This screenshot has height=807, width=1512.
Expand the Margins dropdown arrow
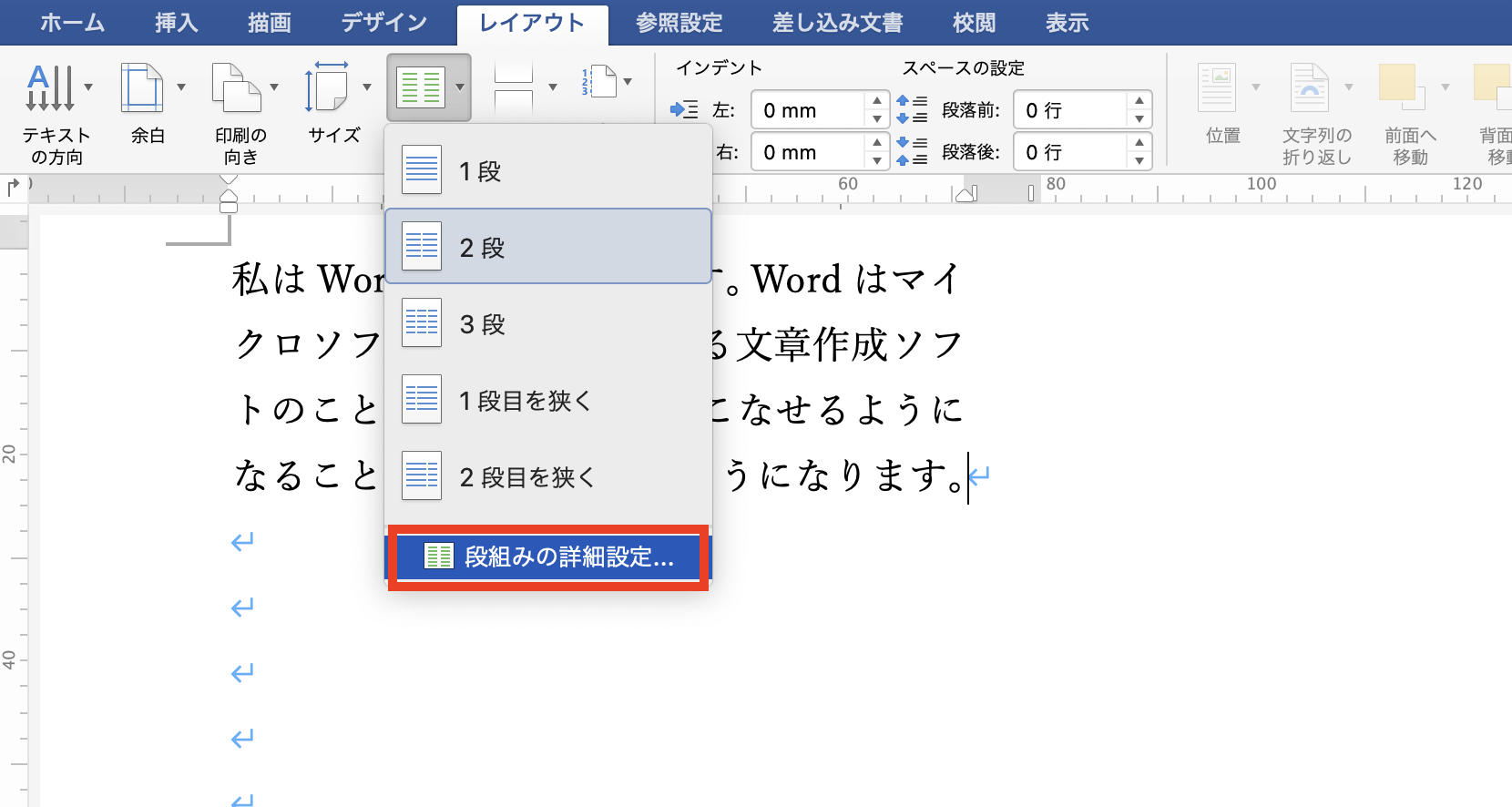(181, 87)
